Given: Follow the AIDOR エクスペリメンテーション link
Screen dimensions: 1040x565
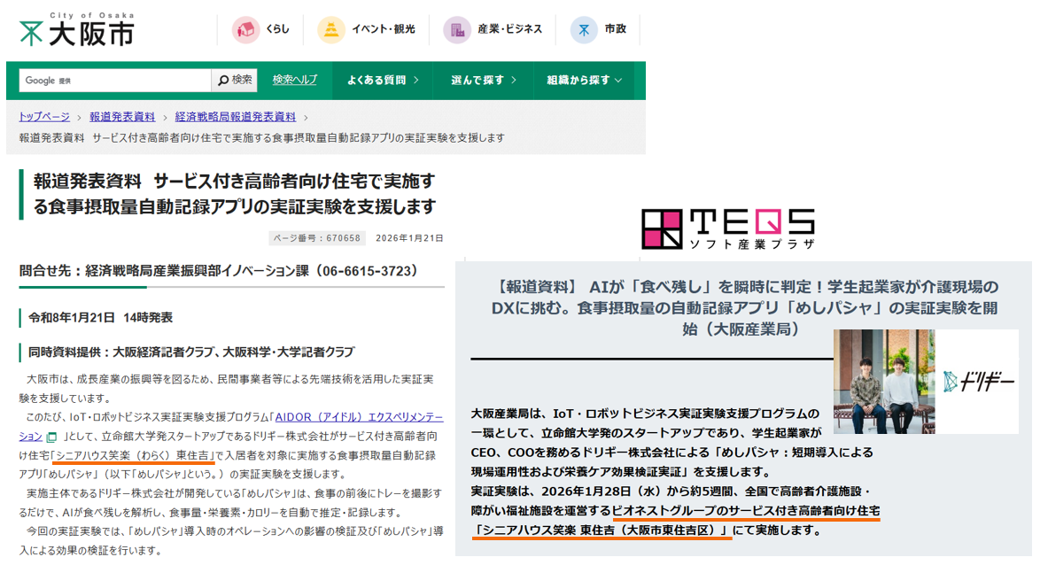Looking at the screenshot, I should coord(362,419).
